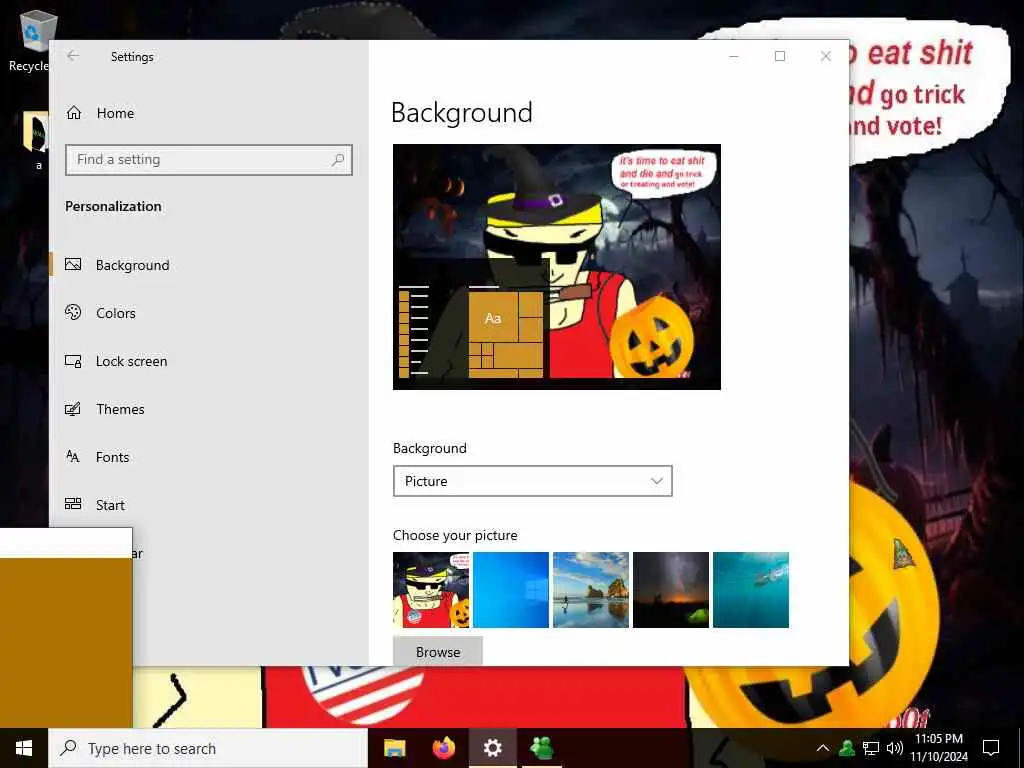1024x768 pixels.
Task: Click the desktop preview image
Action: 557,267
